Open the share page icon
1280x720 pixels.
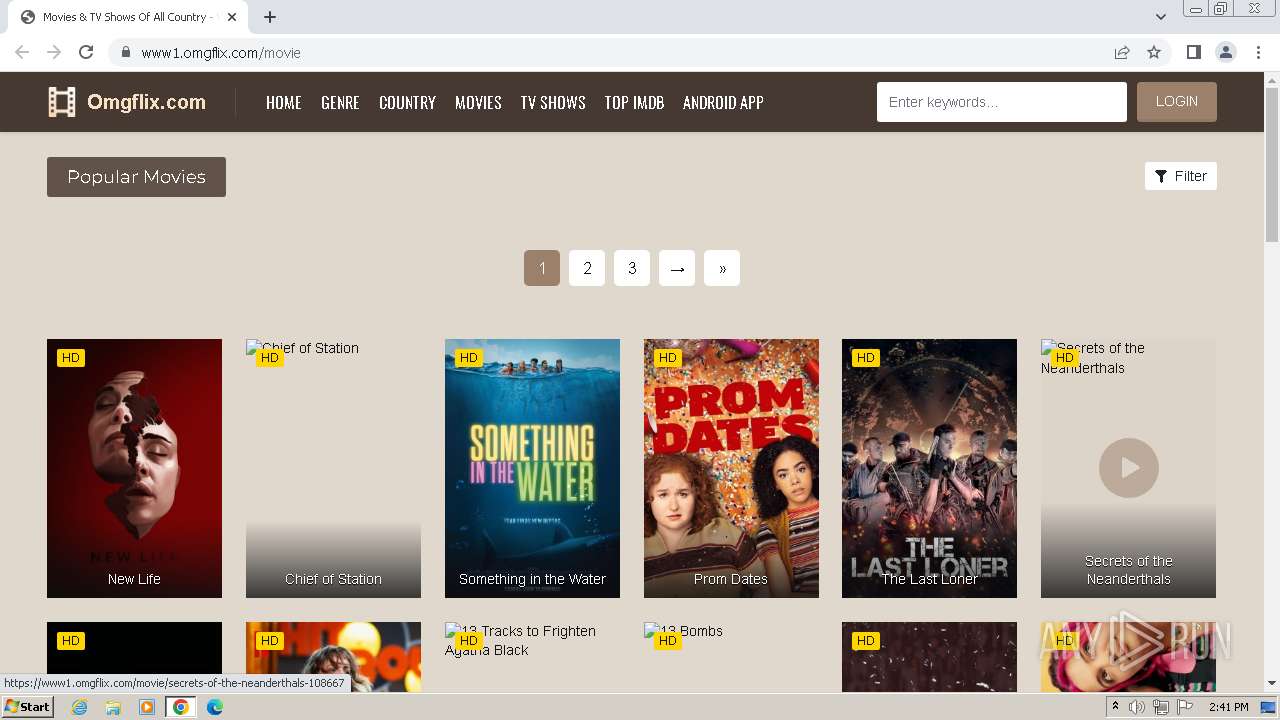pyautogui.click(x=1122, y=52)
